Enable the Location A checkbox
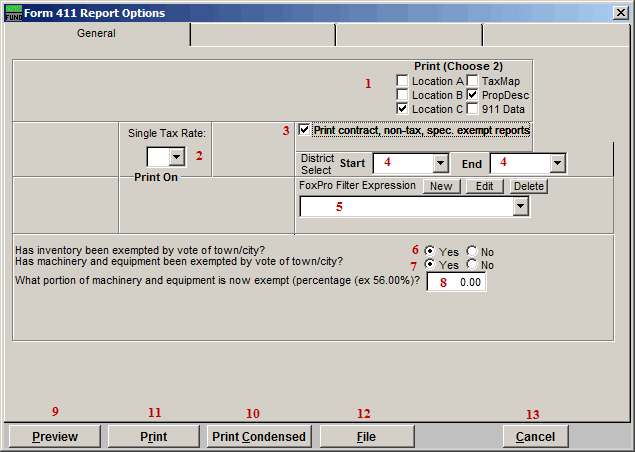Screen dimensions: 635x452 pos(402,80)
